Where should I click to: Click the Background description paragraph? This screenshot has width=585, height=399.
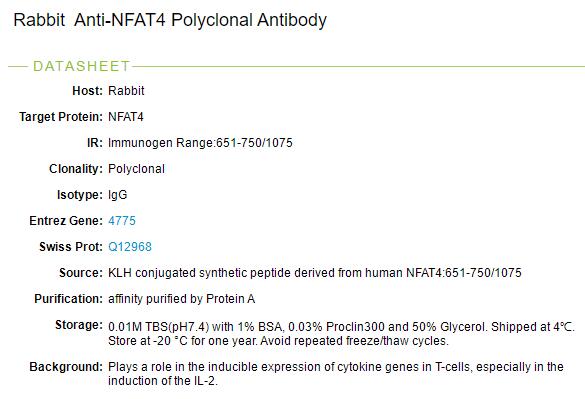tap(336, 374)
